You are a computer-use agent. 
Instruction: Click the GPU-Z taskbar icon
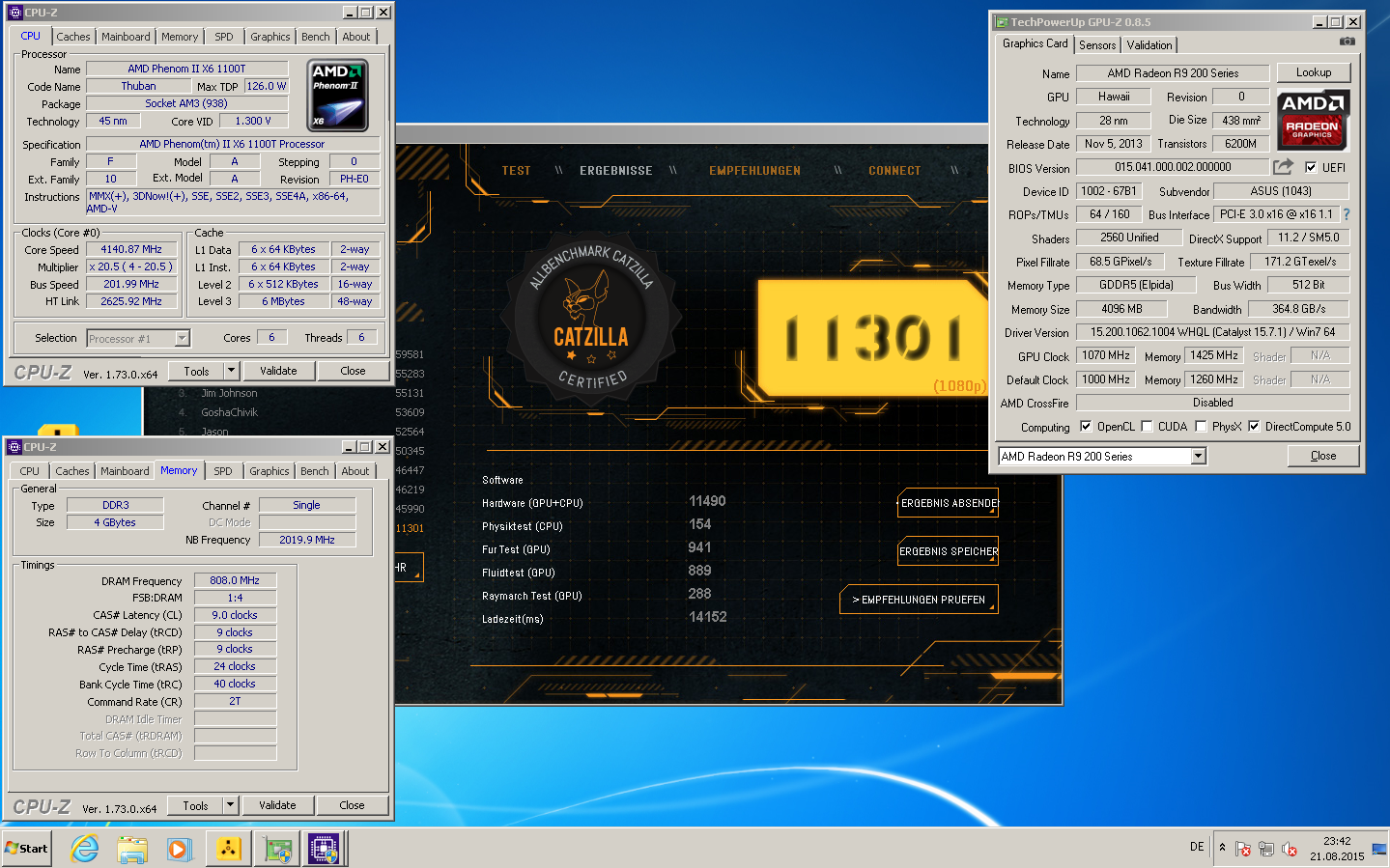pyautogui.click(x=278, y=849)
